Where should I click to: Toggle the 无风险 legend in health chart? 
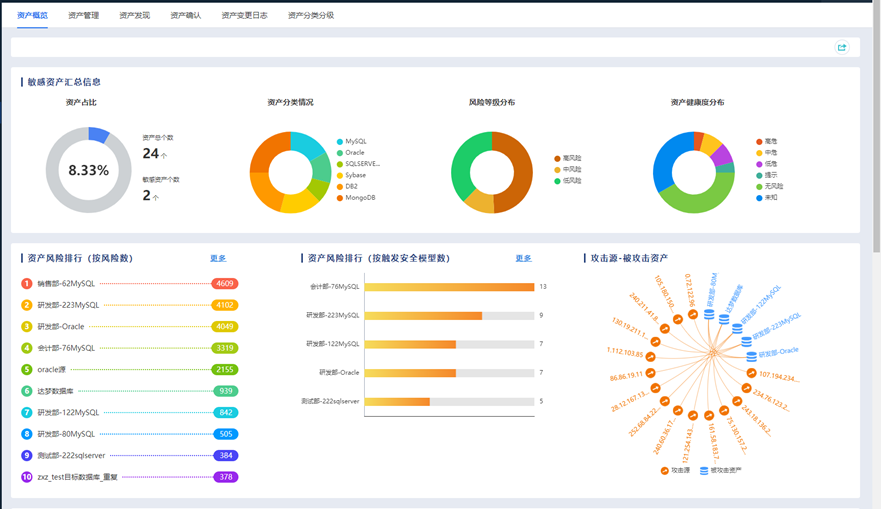(771, 186)
